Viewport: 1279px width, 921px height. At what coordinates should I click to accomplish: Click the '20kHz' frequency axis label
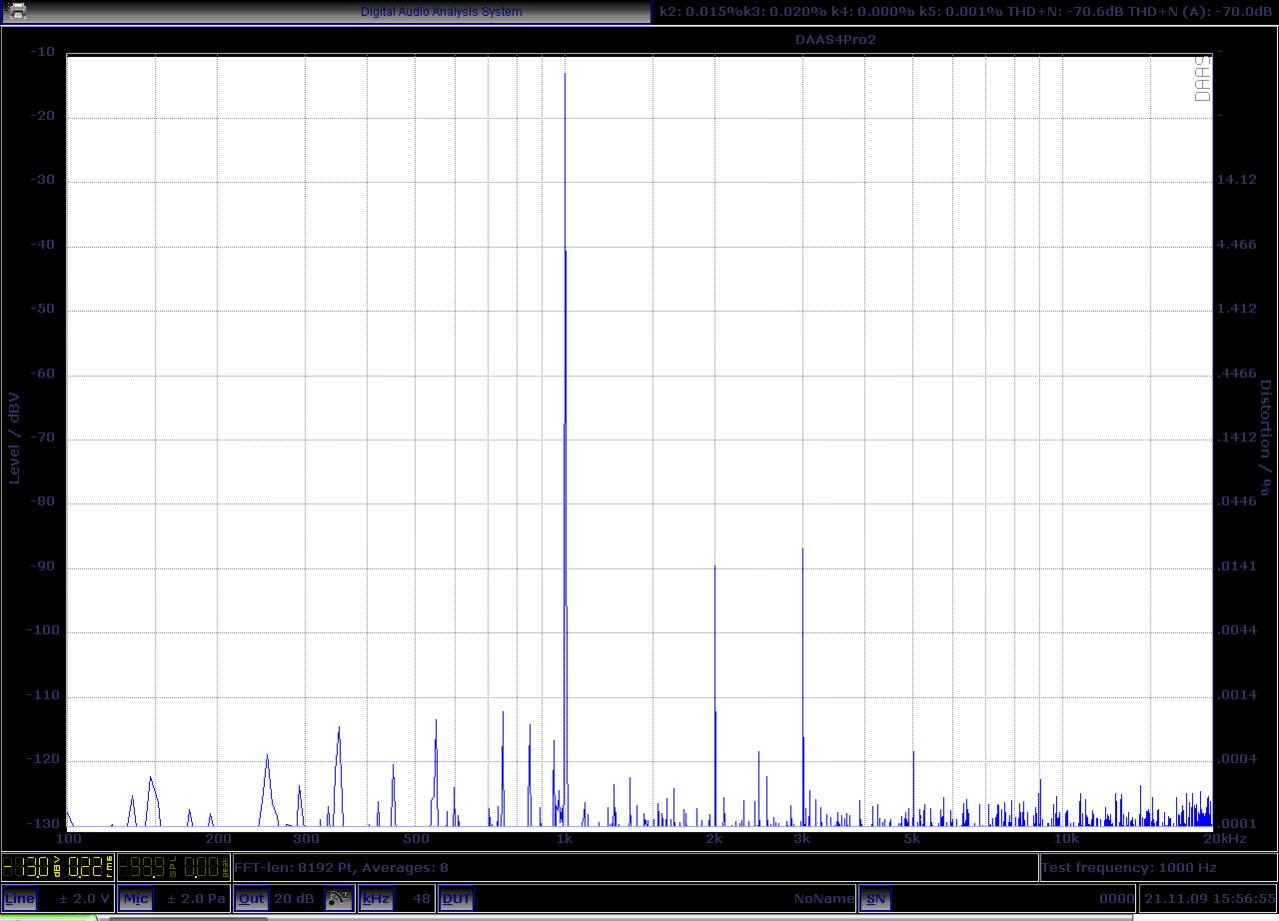(x=1225, y=839)
